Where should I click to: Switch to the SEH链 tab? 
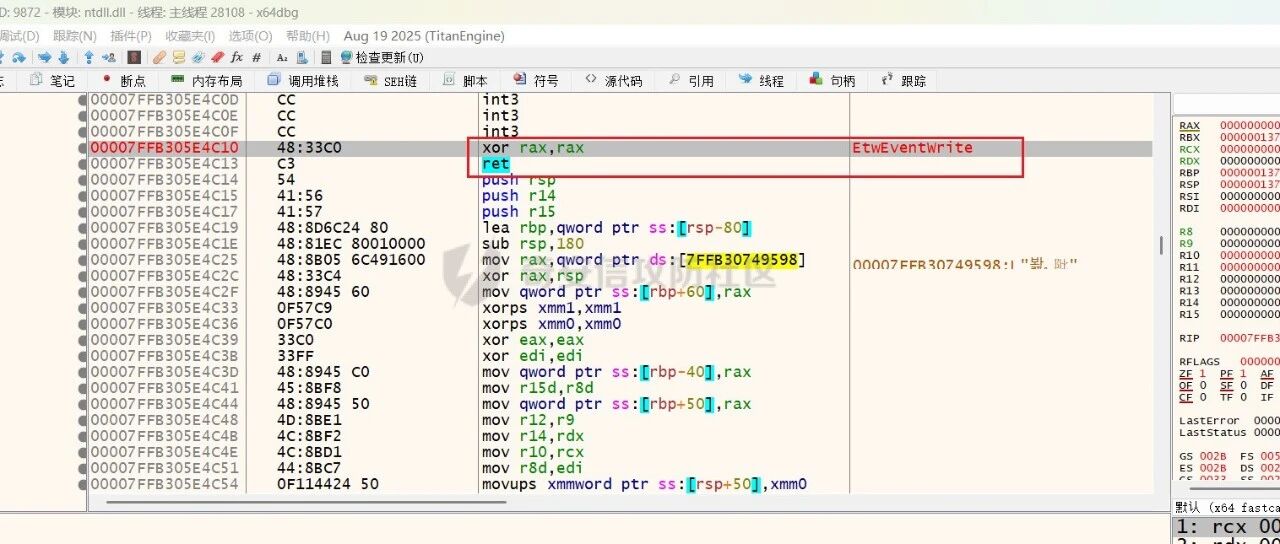click(x=391, y=80)
